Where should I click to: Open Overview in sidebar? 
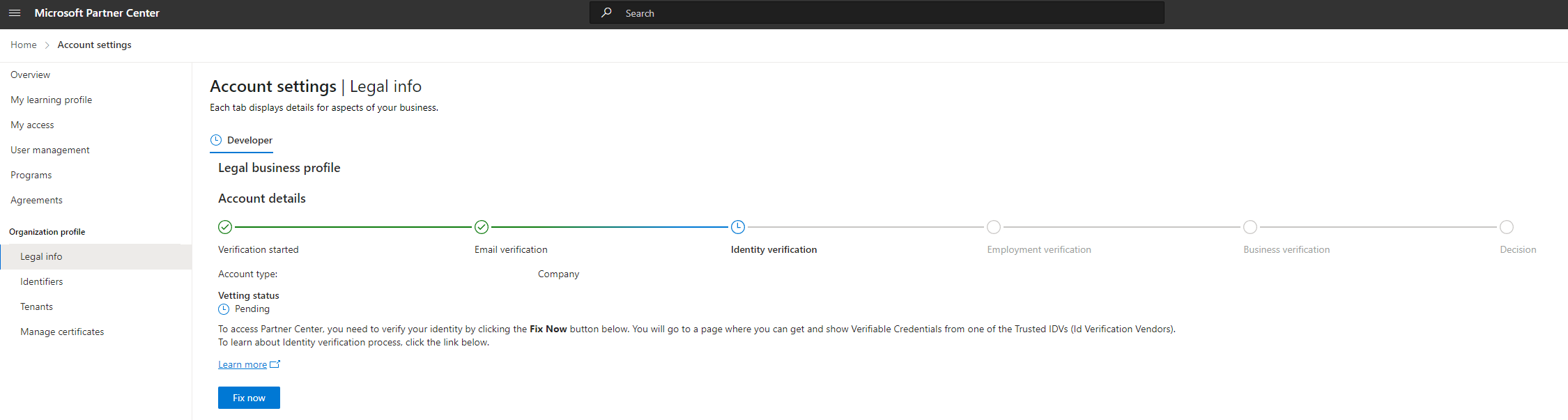click(30, 75)
